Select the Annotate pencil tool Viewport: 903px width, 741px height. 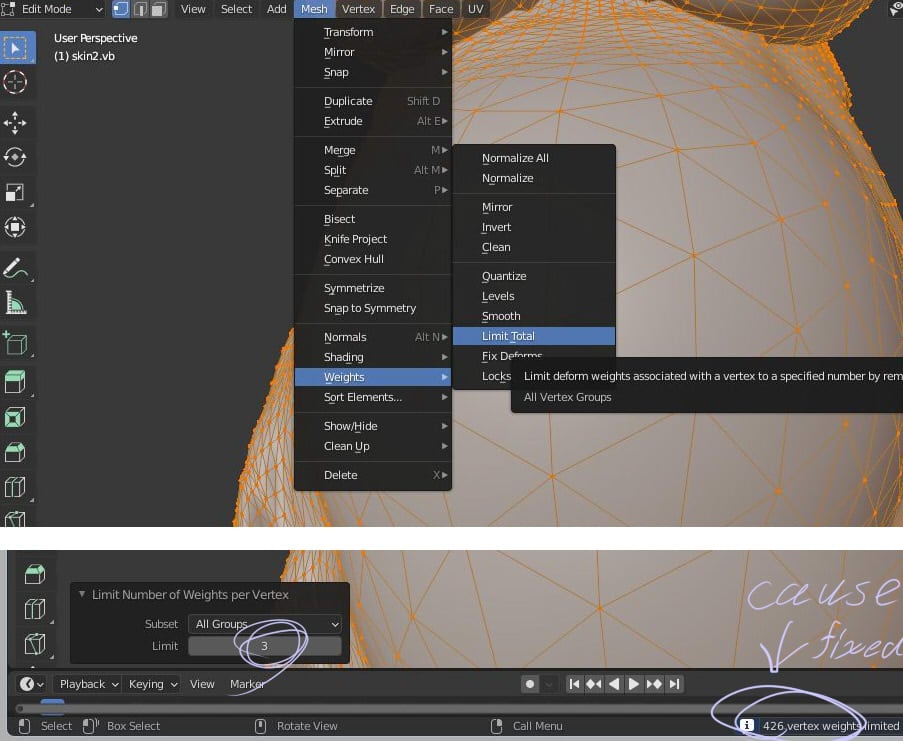(x=15, y=268)
